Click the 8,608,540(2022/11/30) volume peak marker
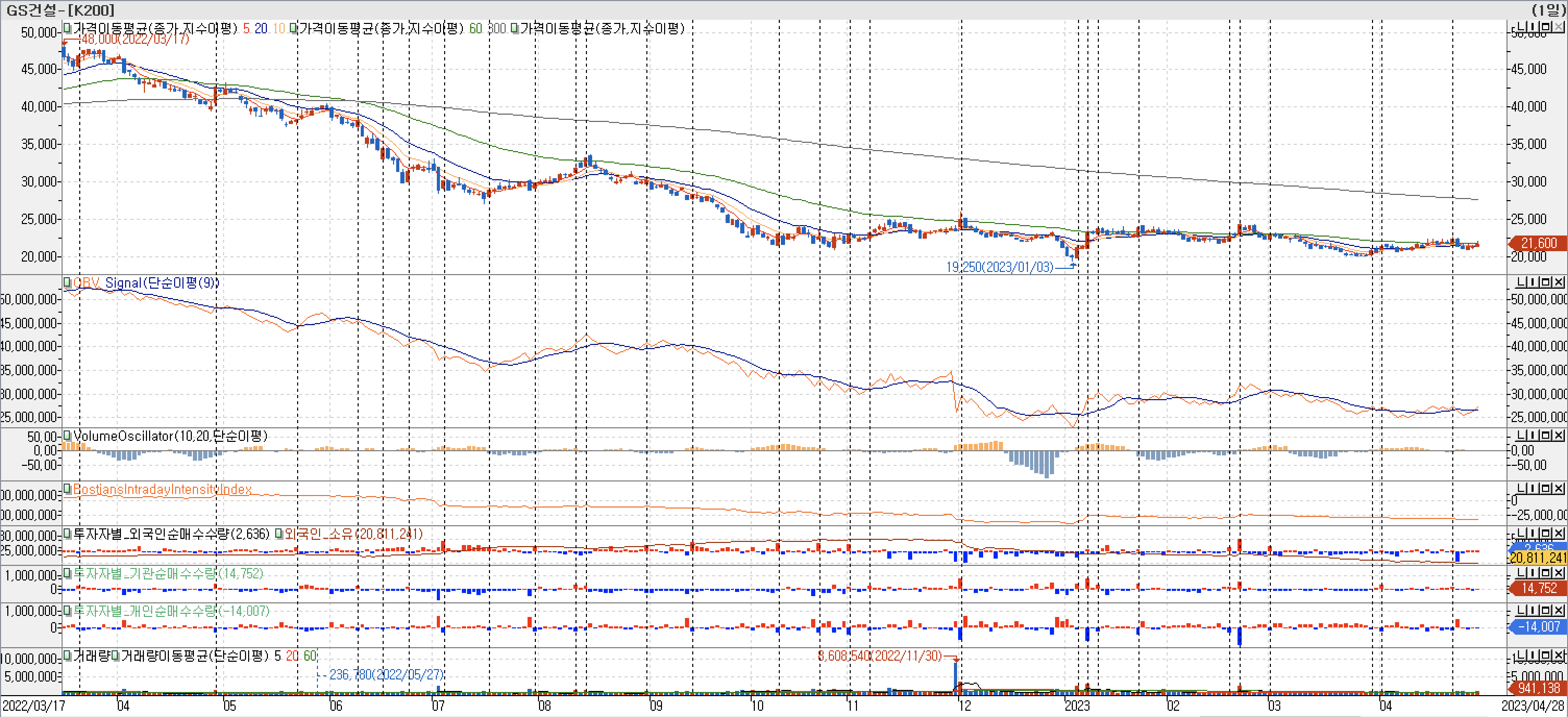This screenshot has height=717, width=1568. (x=879, y=656)
